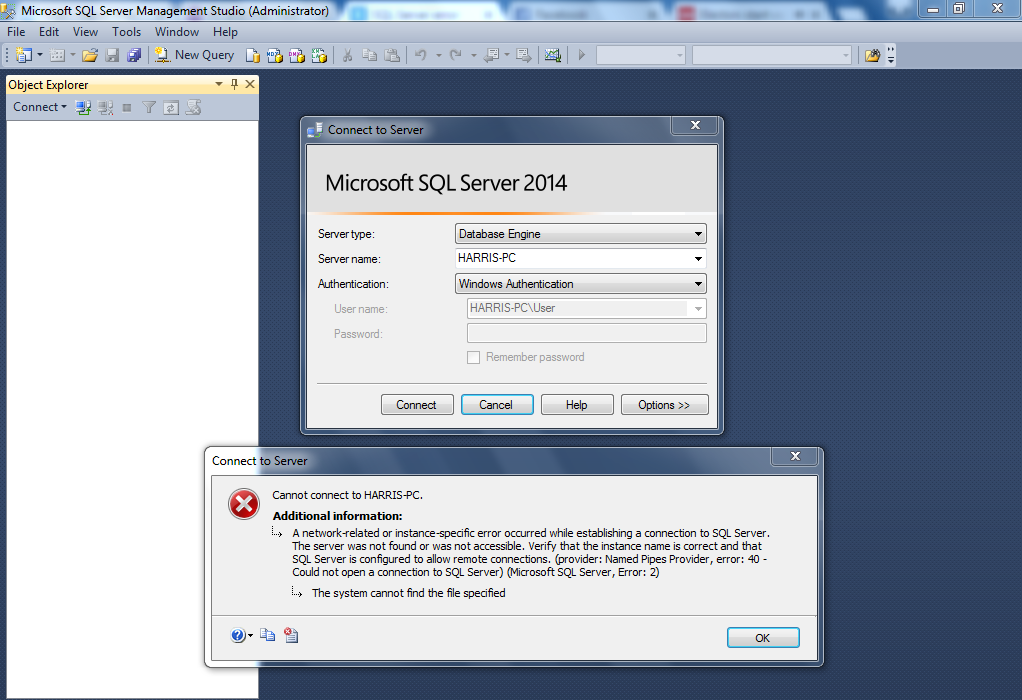The width and height of the screenshot is (1022, 700).
Task: Open the Undo history dropdown arrow
Action: [438, 55]
